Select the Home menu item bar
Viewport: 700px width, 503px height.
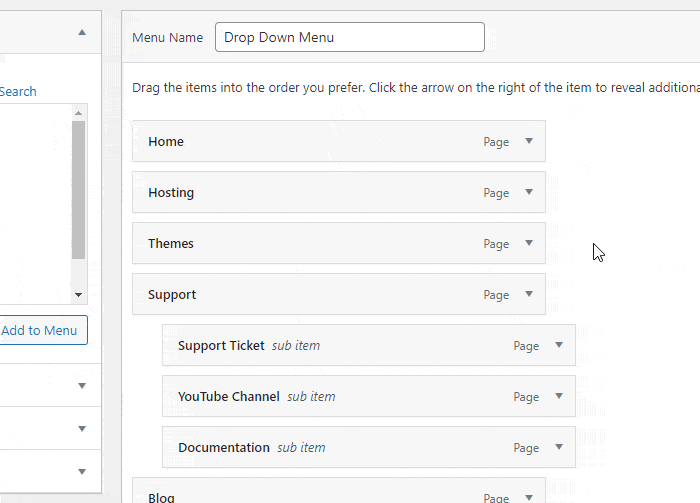pyautogui.click(x=300, y=142)
